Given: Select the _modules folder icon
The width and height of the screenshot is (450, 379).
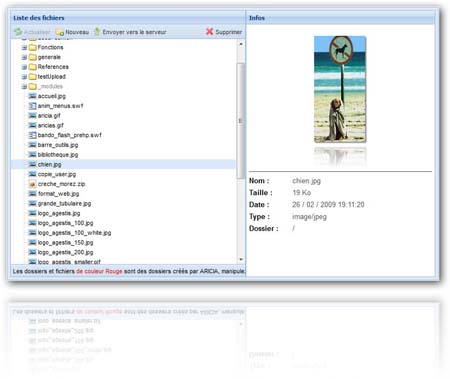Looking at the screenshot, I should point(32,86).
